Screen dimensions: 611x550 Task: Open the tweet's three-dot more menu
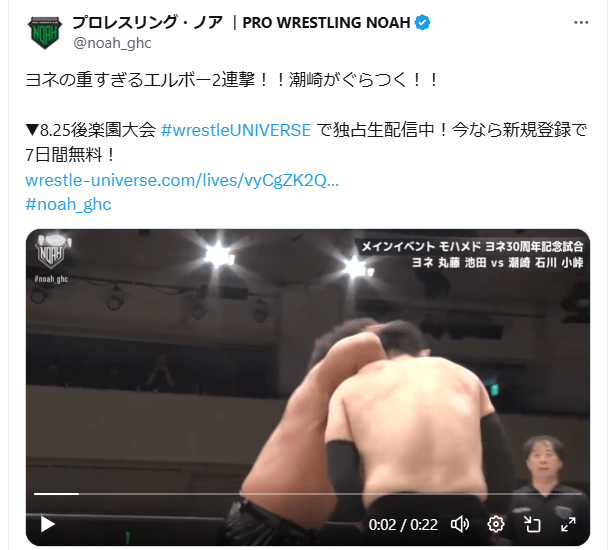coord(581,23)
